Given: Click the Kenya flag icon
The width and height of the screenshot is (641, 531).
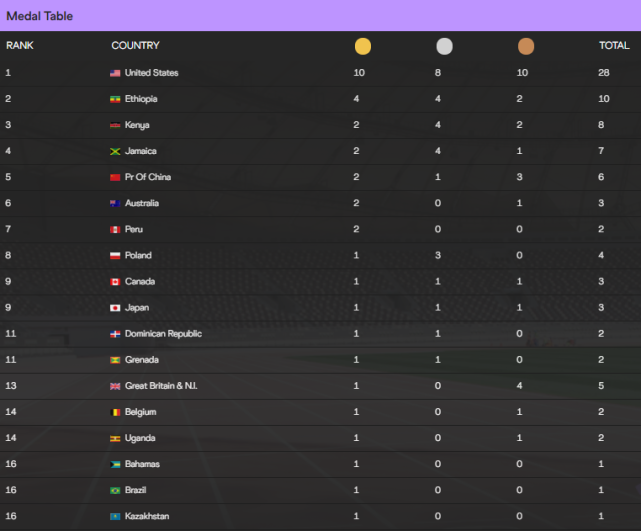Looking at the screenshot, I should tap(115, 125).
